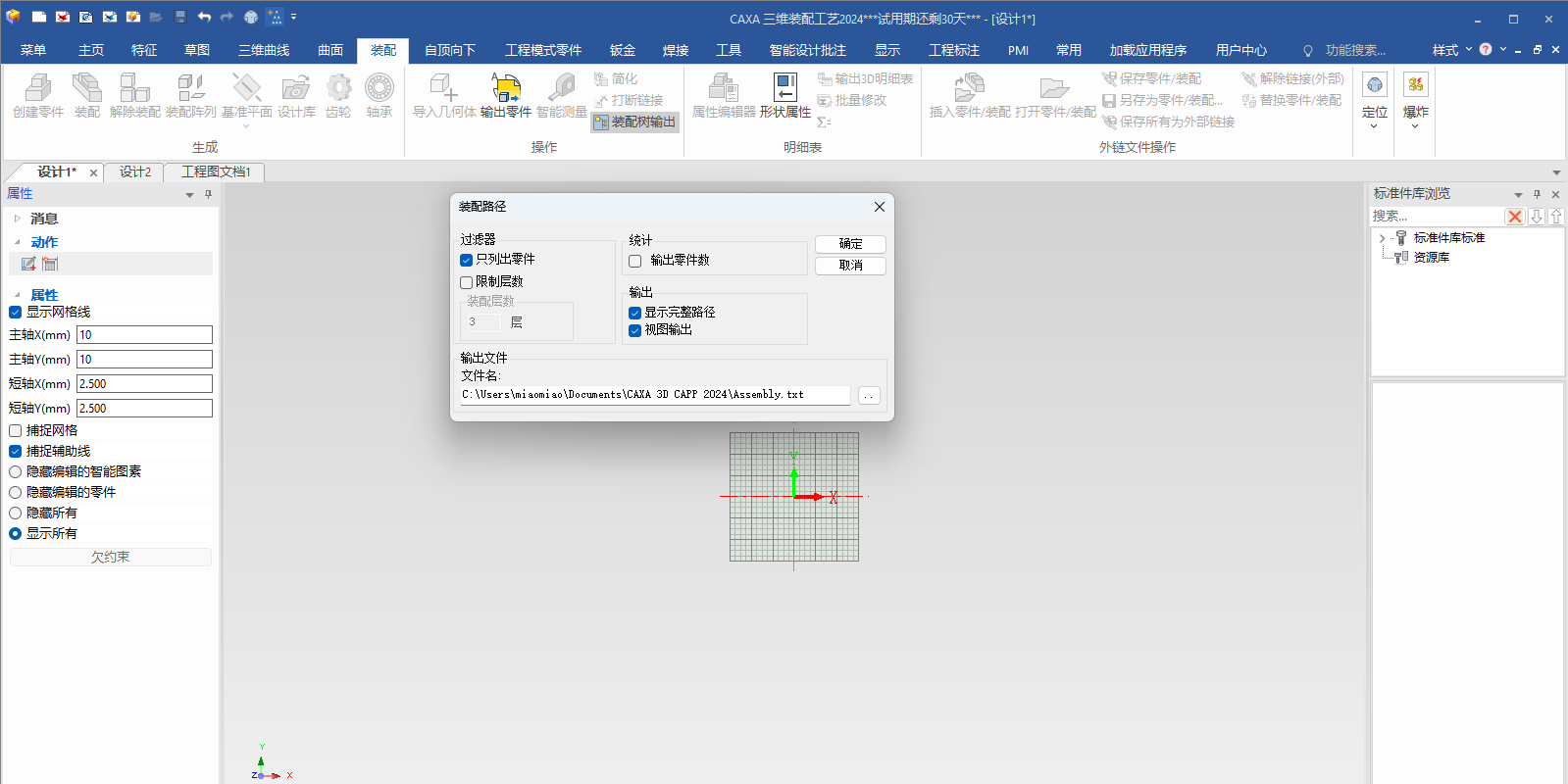Switch to the 钣金 ribbon tab
Image resolution: width=1568 pixels, height=784 pixels.
(622, 50)
